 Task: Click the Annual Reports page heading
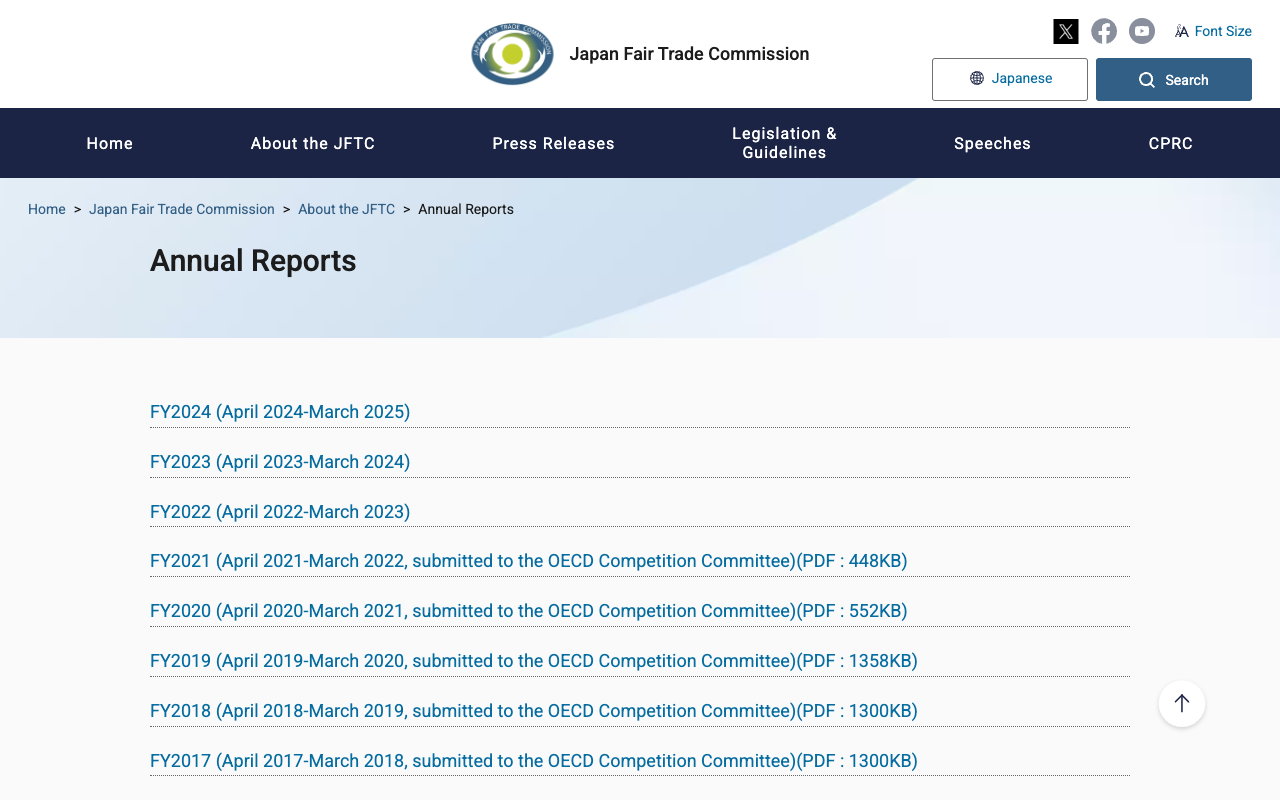point(253,261)
